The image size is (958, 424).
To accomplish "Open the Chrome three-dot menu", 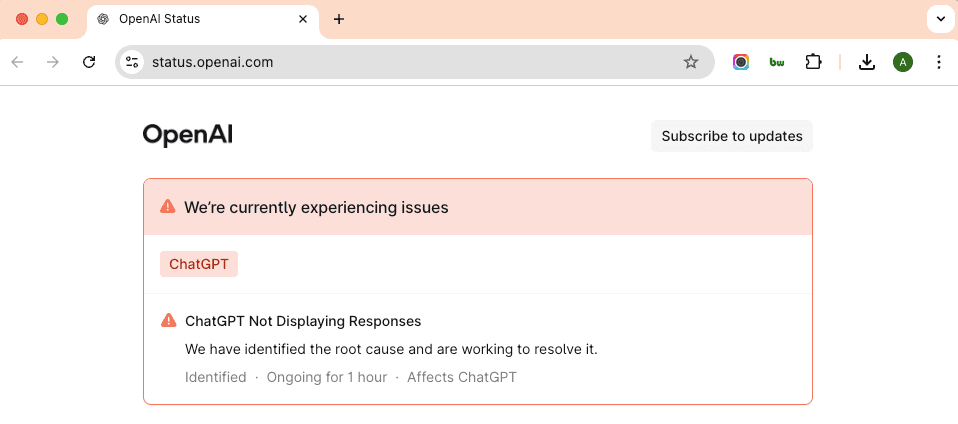I will 939,62.
